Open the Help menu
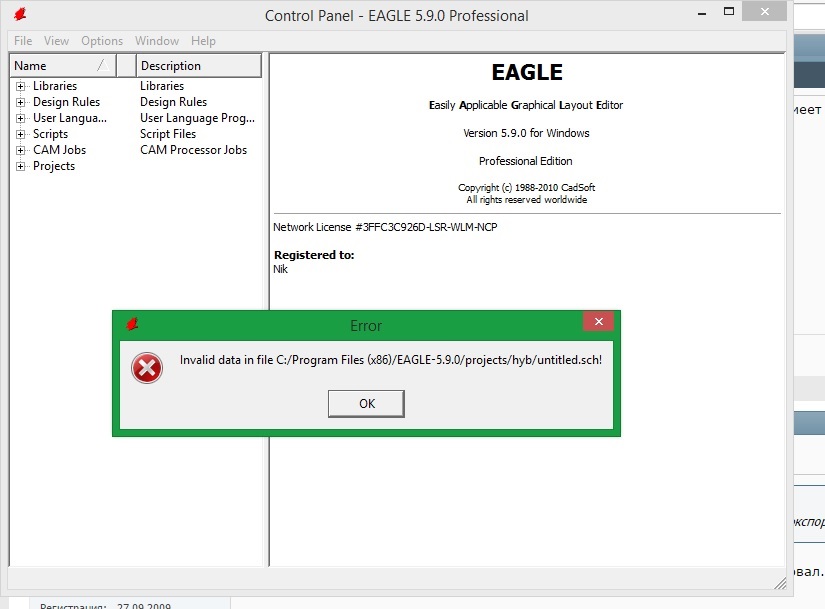 [x=203, y=41]
